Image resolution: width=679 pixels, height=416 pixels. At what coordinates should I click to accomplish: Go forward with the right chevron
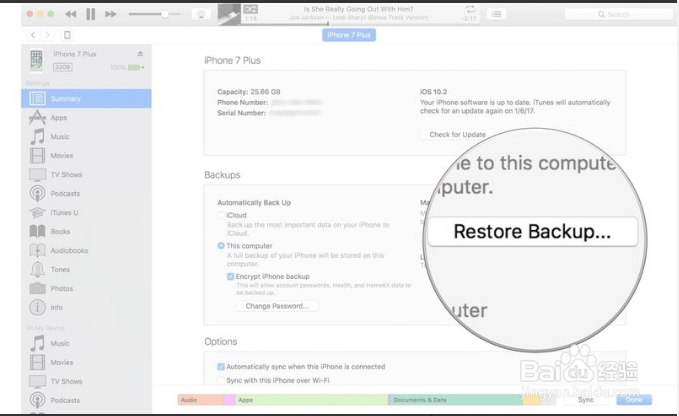click(x=47, y=35)
